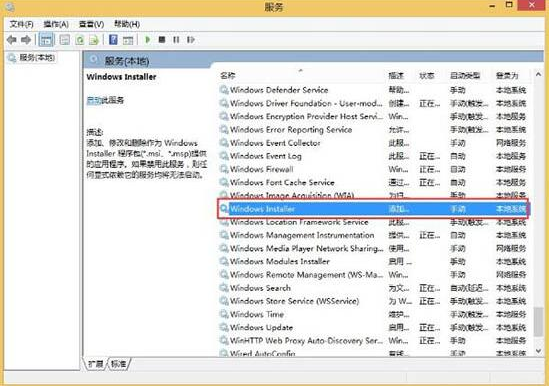549x386 pixels.
Task: Click the Forward arrow toolbar icon
Action: (x=26, y=40)
